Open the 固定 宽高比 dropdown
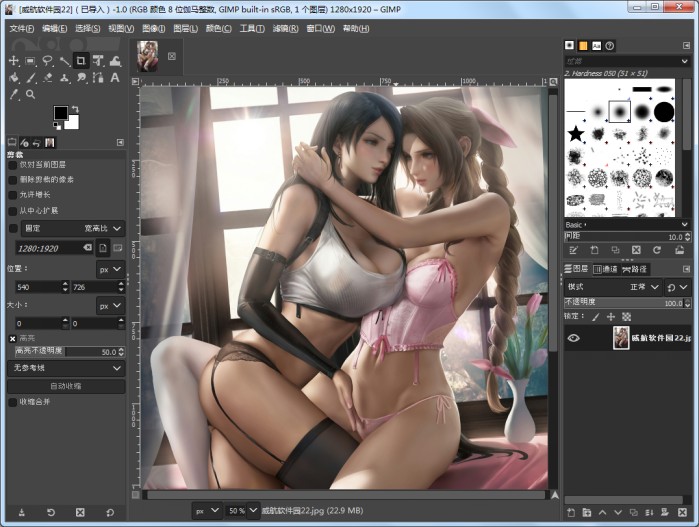The height and width of the screenshot is (527, 699). [73, 228]
